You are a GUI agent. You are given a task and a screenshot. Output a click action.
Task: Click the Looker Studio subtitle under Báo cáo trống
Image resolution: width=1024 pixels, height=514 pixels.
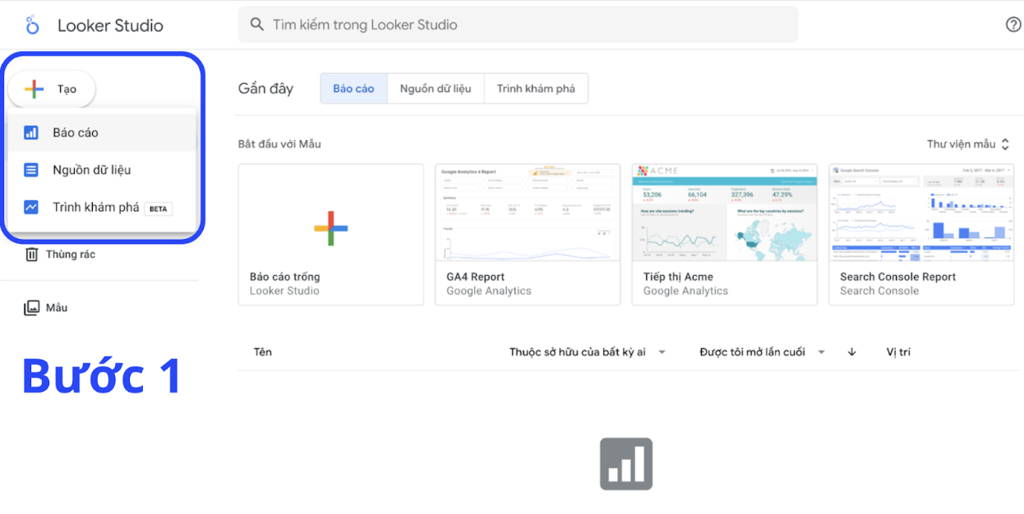tap(284, 291)
